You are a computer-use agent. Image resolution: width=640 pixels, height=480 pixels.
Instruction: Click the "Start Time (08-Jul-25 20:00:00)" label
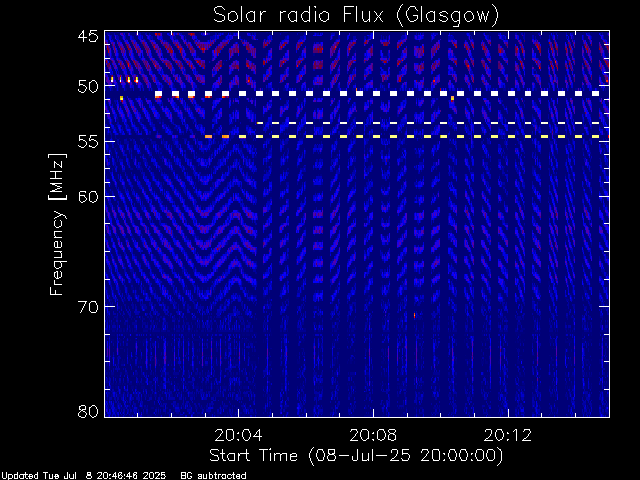(x=356, y=456)
